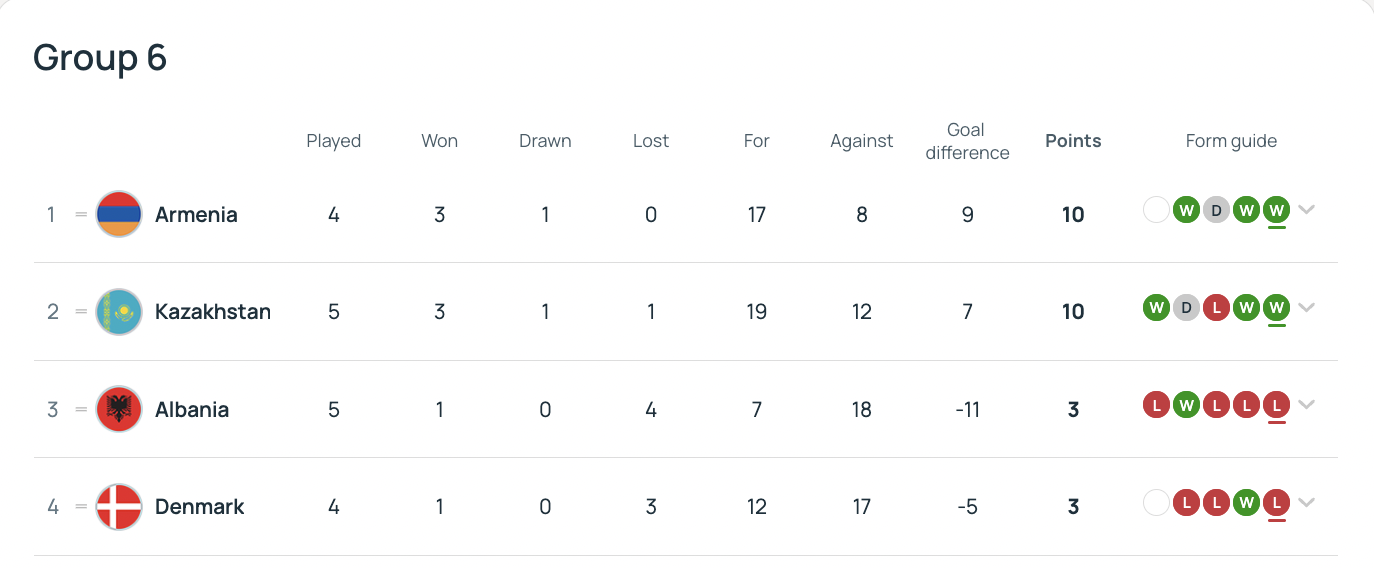This screenshot has height=568, width=1374.
Task: Select Albania's green win form badge
Action: (1186, 405)
